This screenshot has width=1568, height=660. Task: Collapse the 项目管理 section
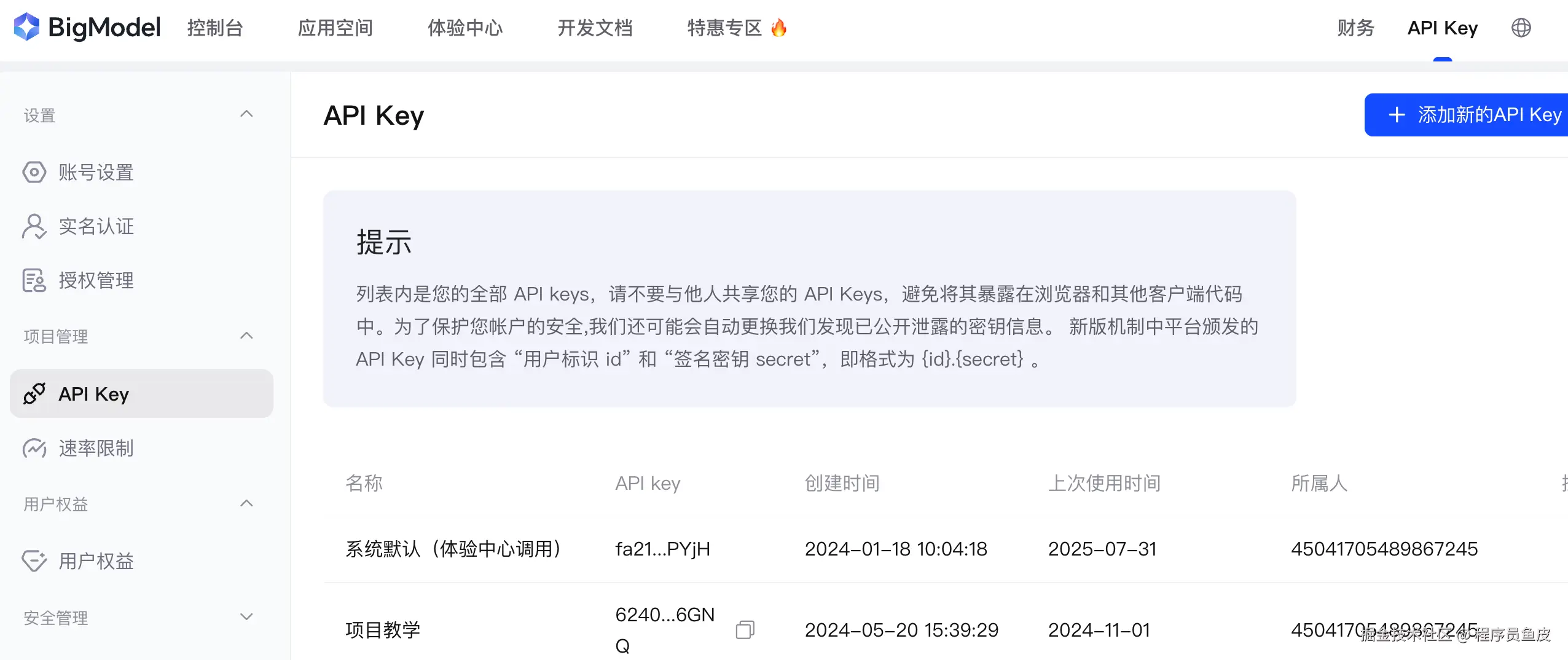pos(246,336)
